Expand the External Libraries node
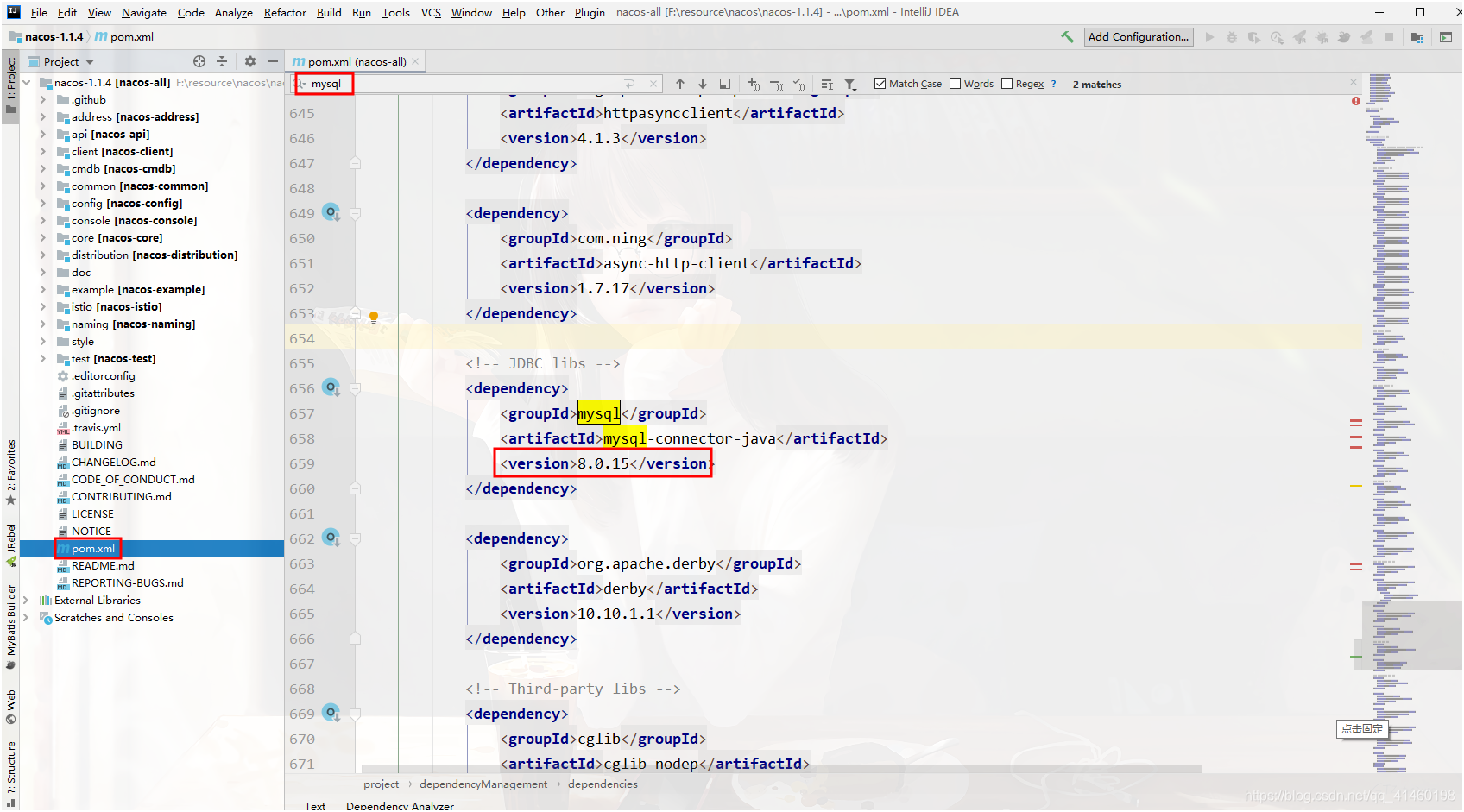This screenshot has height=812, width=1464. (26, 601)
